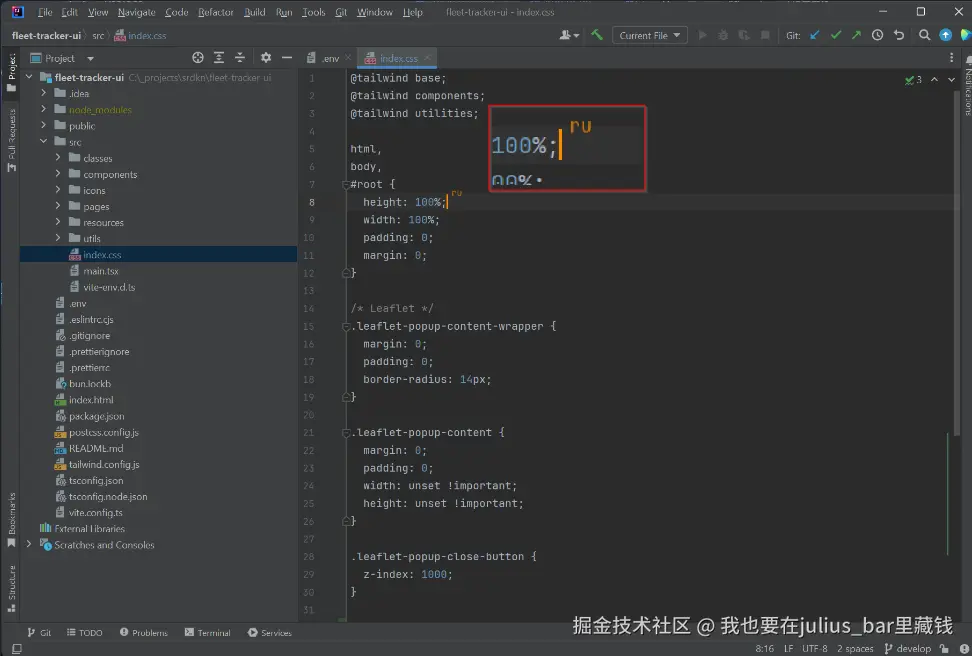Click the develop branch in status bar
Viewport: 972px width, 656px height.
coord(908,649)
